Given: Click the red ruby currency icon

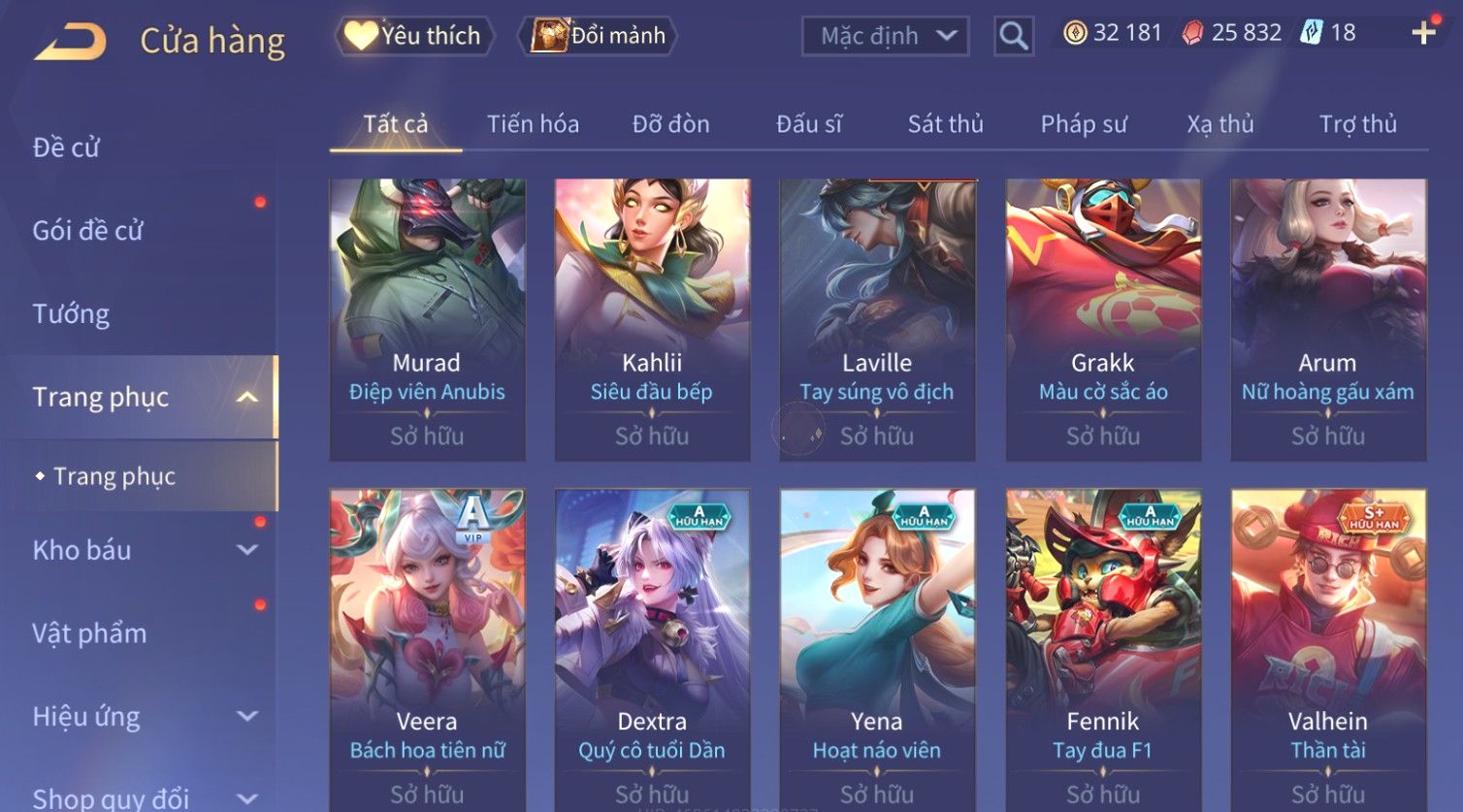Looking at the screenshot, I should (x=1192, y=33).
